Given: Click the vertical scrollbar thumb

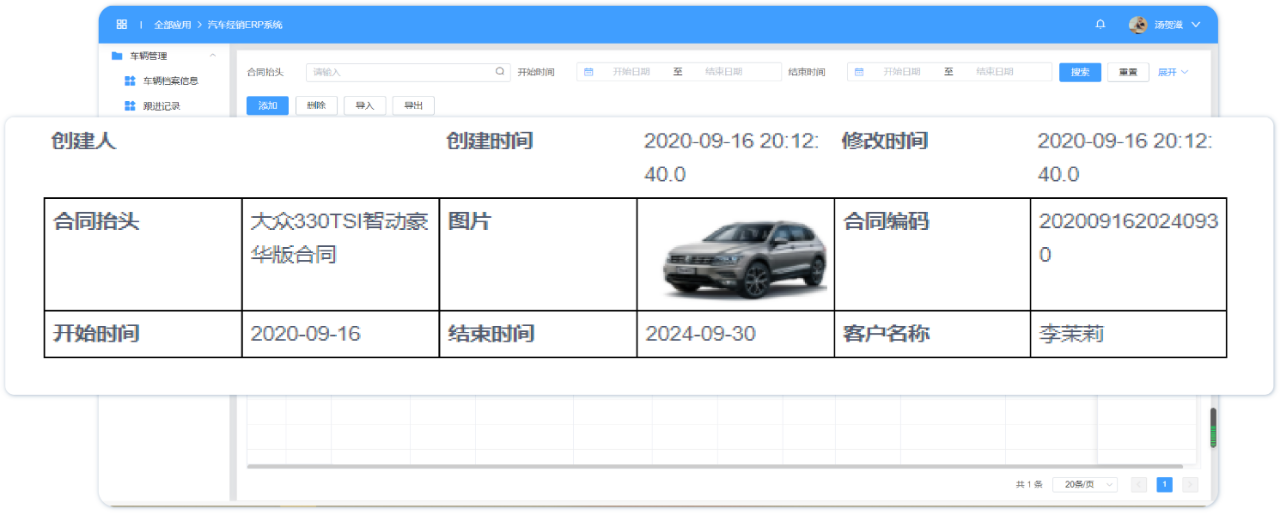Looking at the screenshot, I should point(1214,427).
